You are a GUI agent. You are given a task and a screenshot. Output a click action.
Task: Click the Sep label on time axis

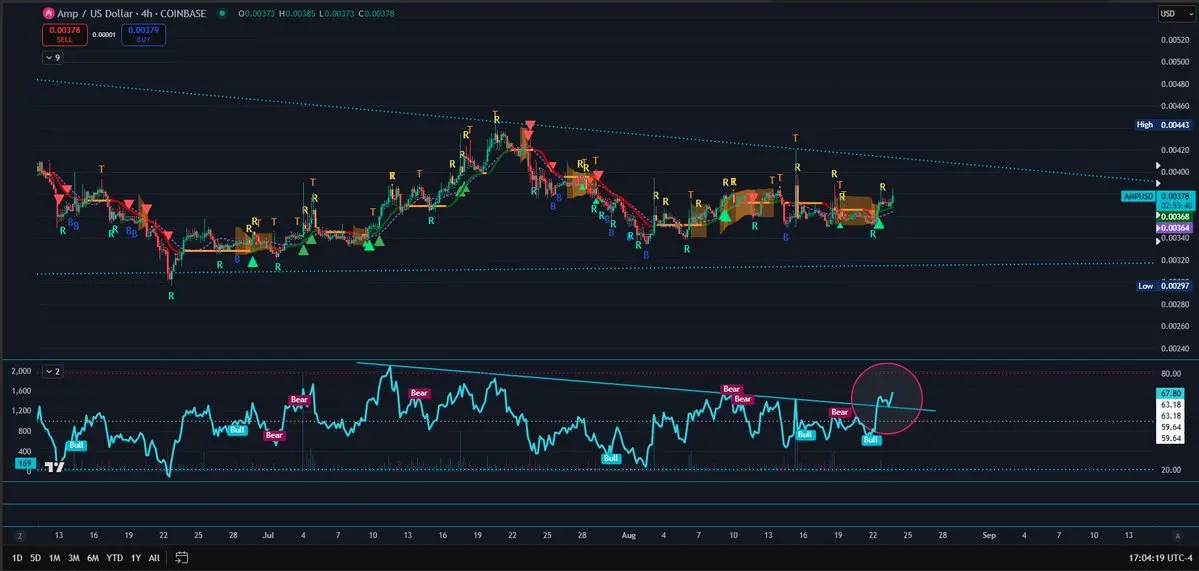point(989,536)
